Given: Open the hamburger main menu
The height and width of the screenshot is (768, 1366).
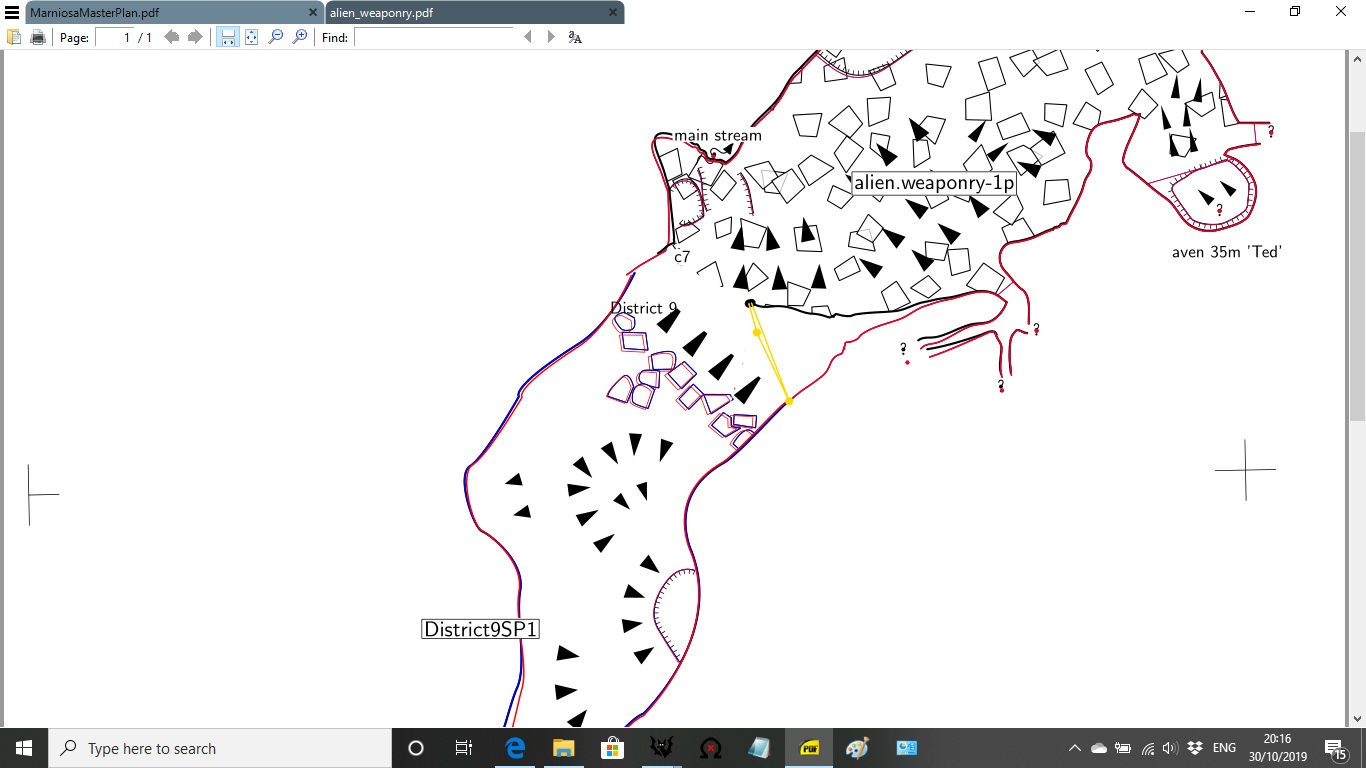Looking at the screenshot, I should pos(12,12).
